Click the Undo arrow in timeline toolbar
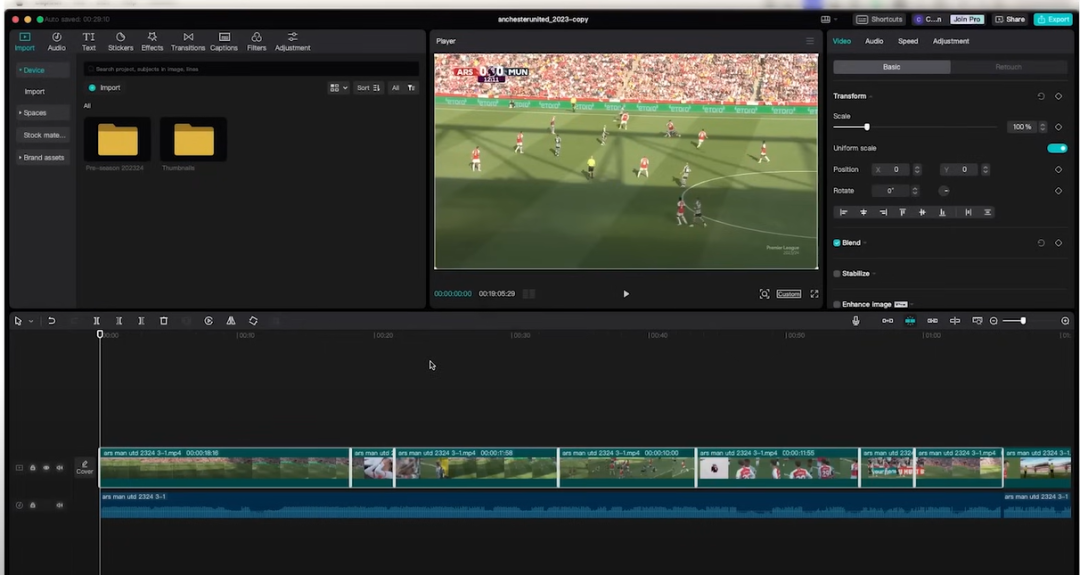Image resolution: width=1080 pixels, height=575 pixels. [51, 321]
